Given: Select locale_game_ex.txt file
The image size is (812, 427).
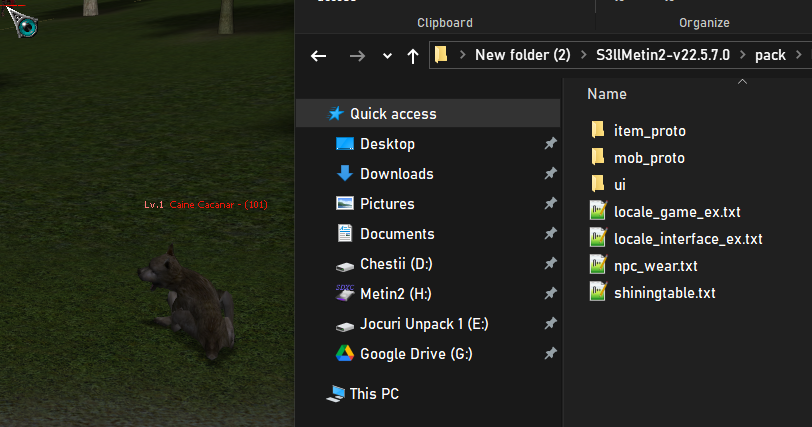Looking at the screenshot, I should tap(677, 212).
